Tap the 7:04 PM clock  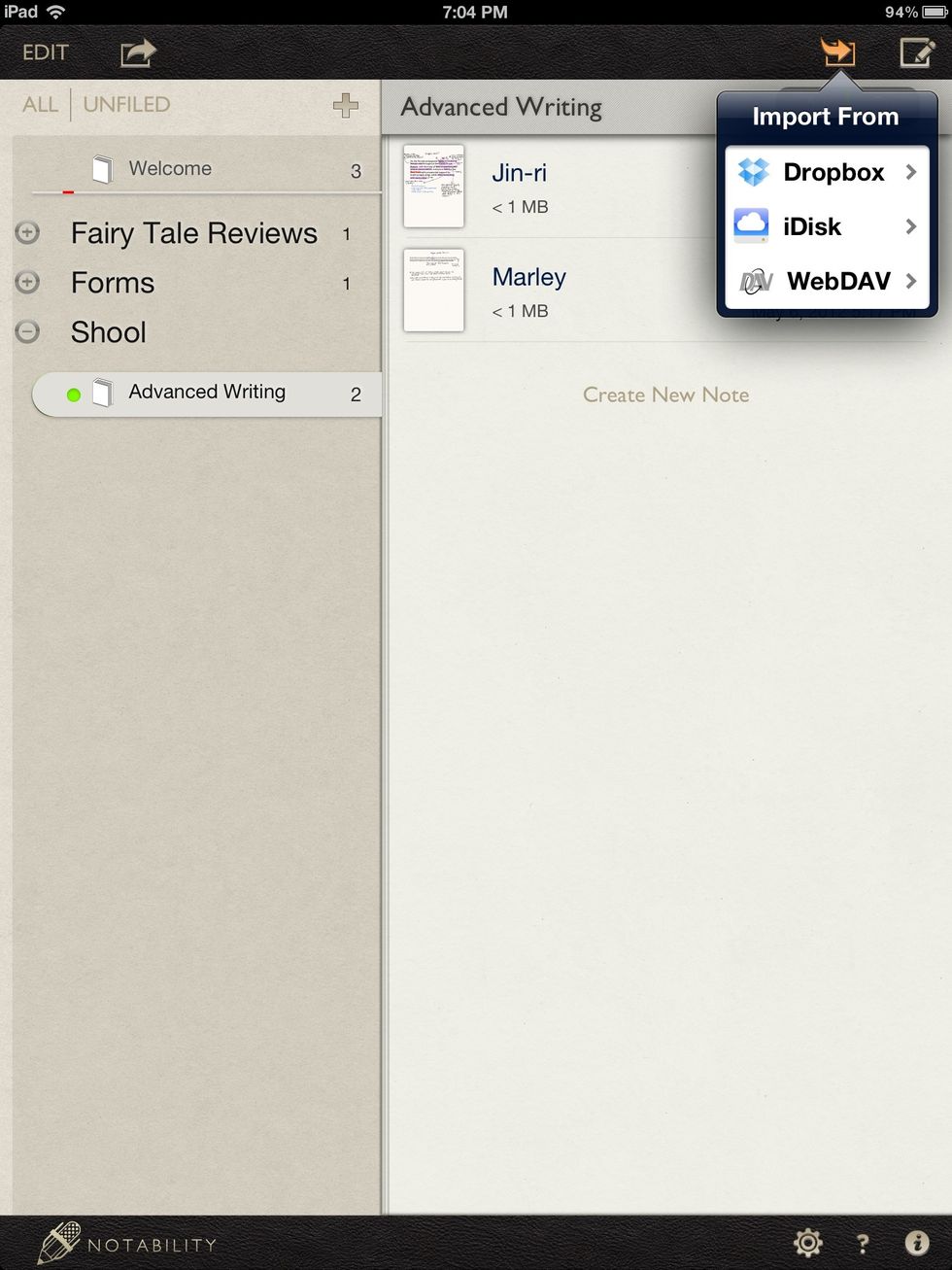(x=475, y=12)
